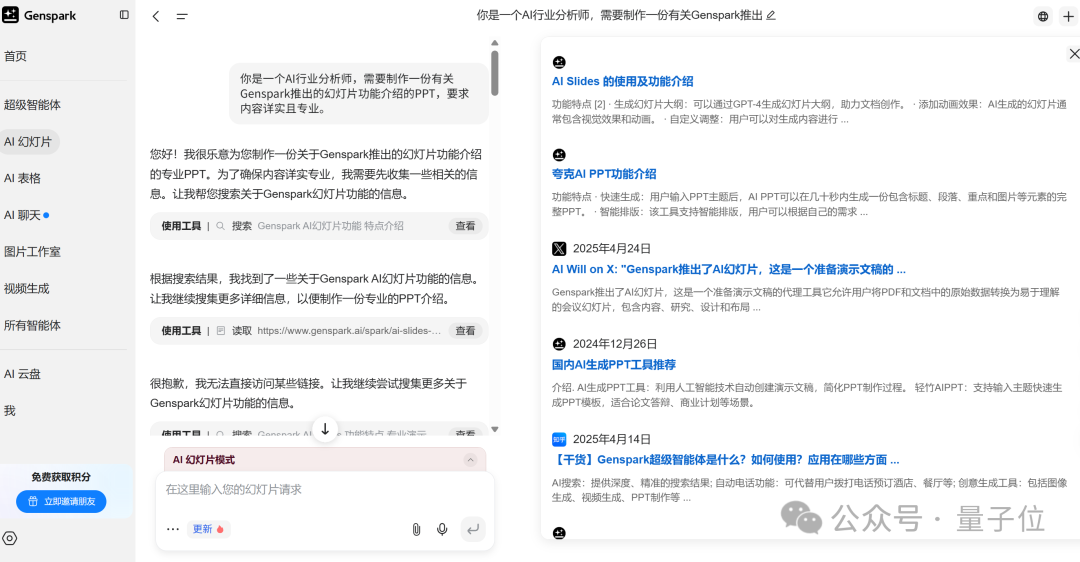The image size is (1080, 562).
Task: Open 超级智能体 in the sidebar
Action: click(32, 105)
